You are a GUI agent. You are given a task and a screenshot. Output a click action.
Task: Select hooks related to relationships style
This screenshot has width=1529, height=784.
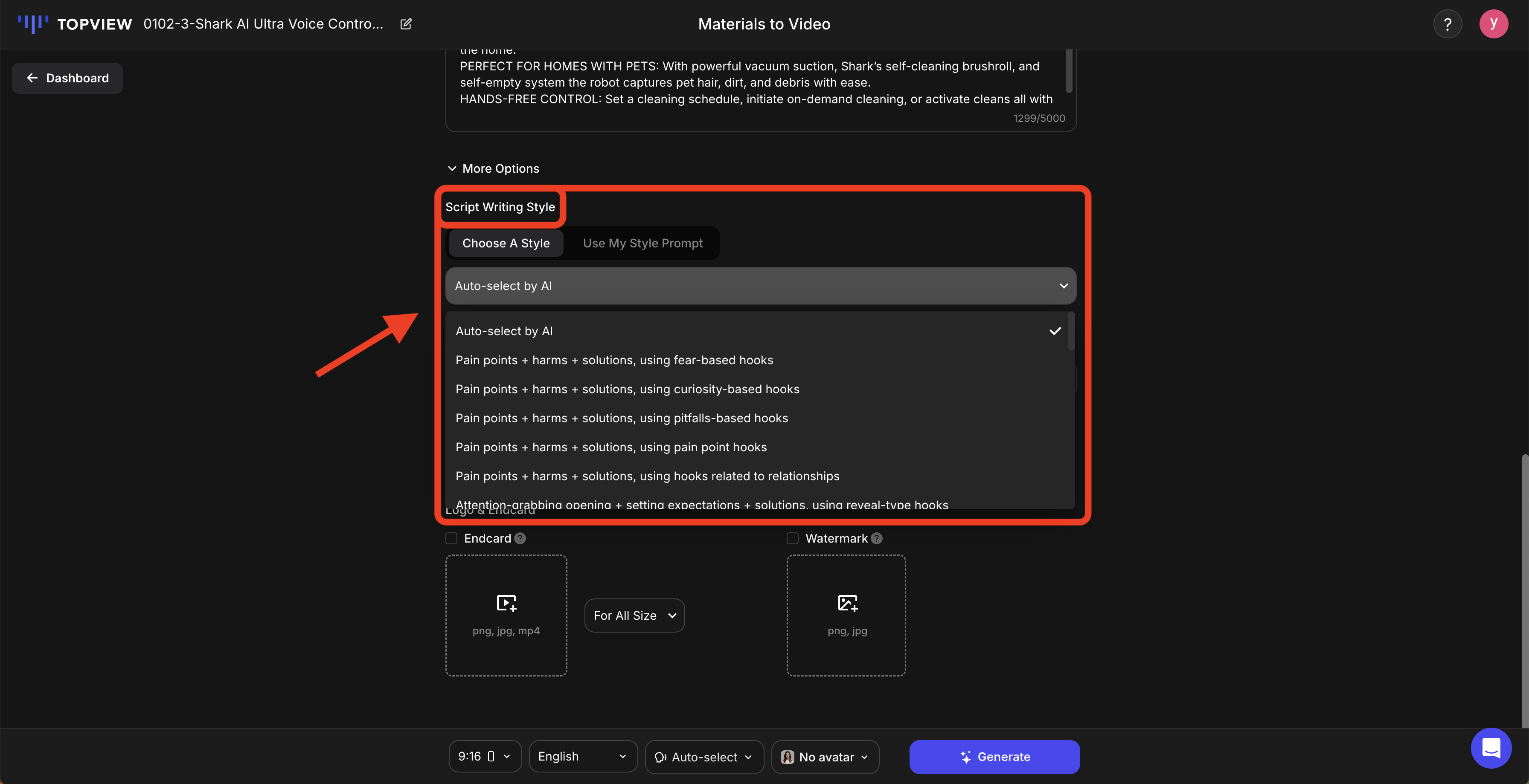coord(758,476)
